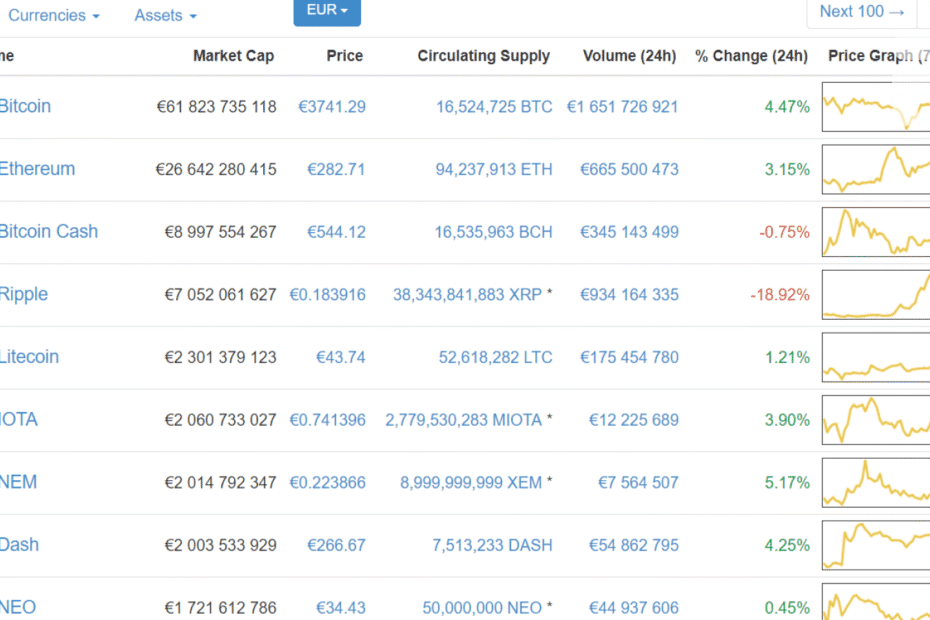
Task: Open the Assets dropdown menu
Action: pyautogui.click(x=165, y=15)
